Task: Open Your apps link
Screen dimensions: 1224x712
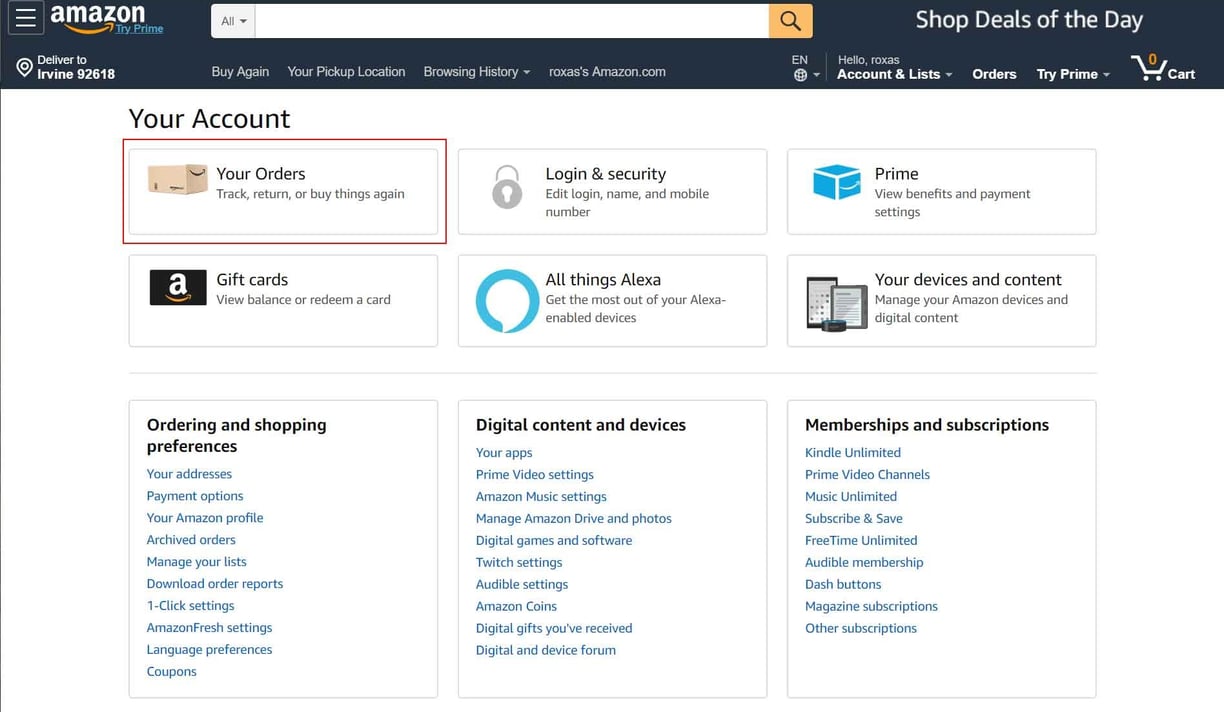Action: click(504, 453)
